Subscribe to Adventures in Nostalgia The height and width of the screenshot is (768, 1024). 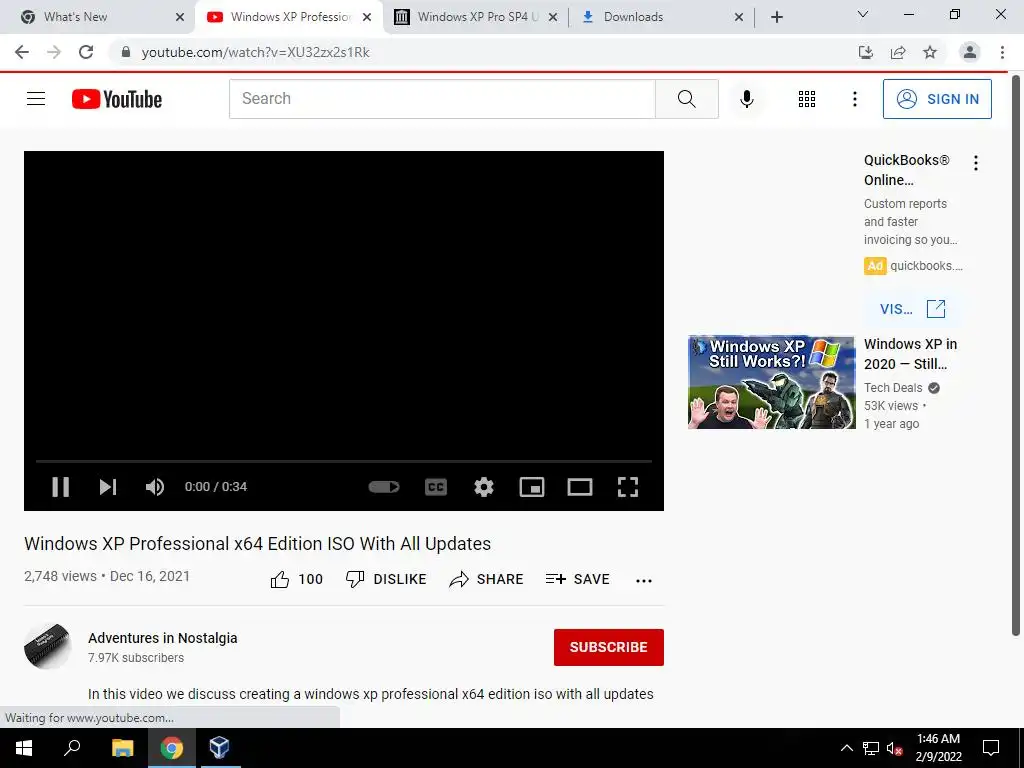point(609,647)
